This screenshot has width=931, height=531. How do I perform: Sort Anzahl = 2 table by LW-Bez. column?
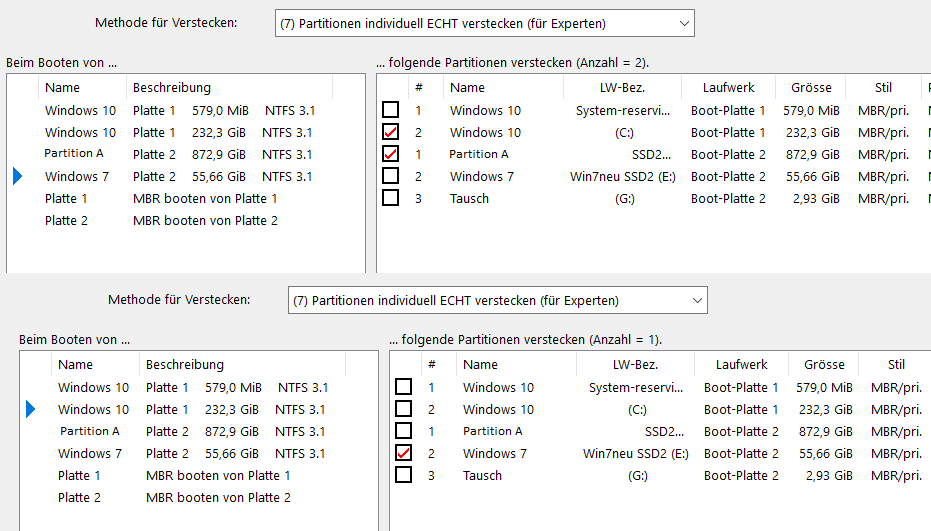pos(622,87)
